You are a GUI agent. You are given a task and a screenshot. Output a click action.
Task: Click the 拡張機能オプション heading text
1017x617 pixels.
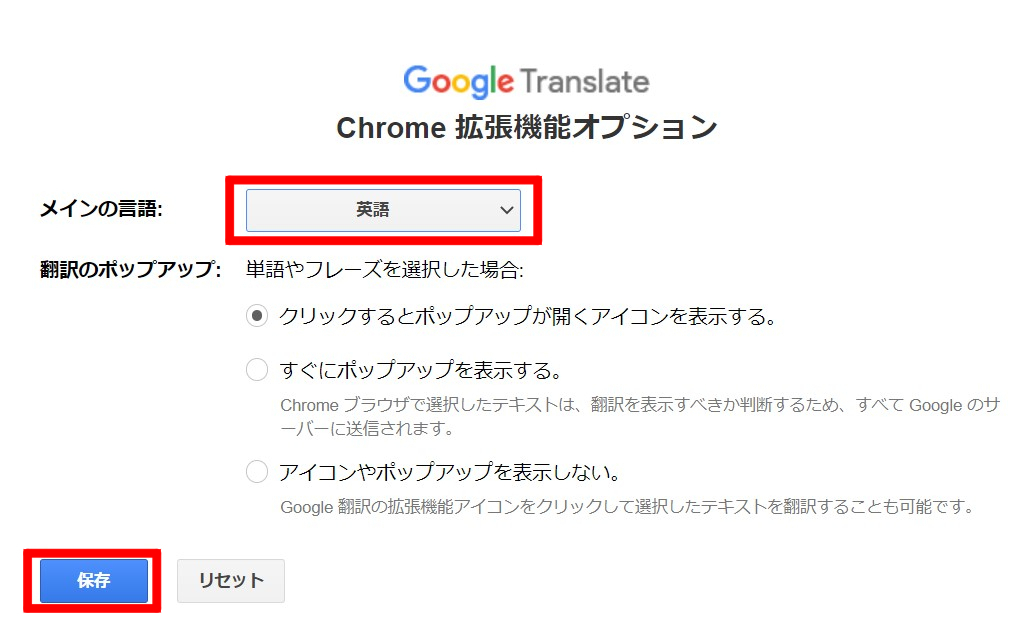pos(586,127)
